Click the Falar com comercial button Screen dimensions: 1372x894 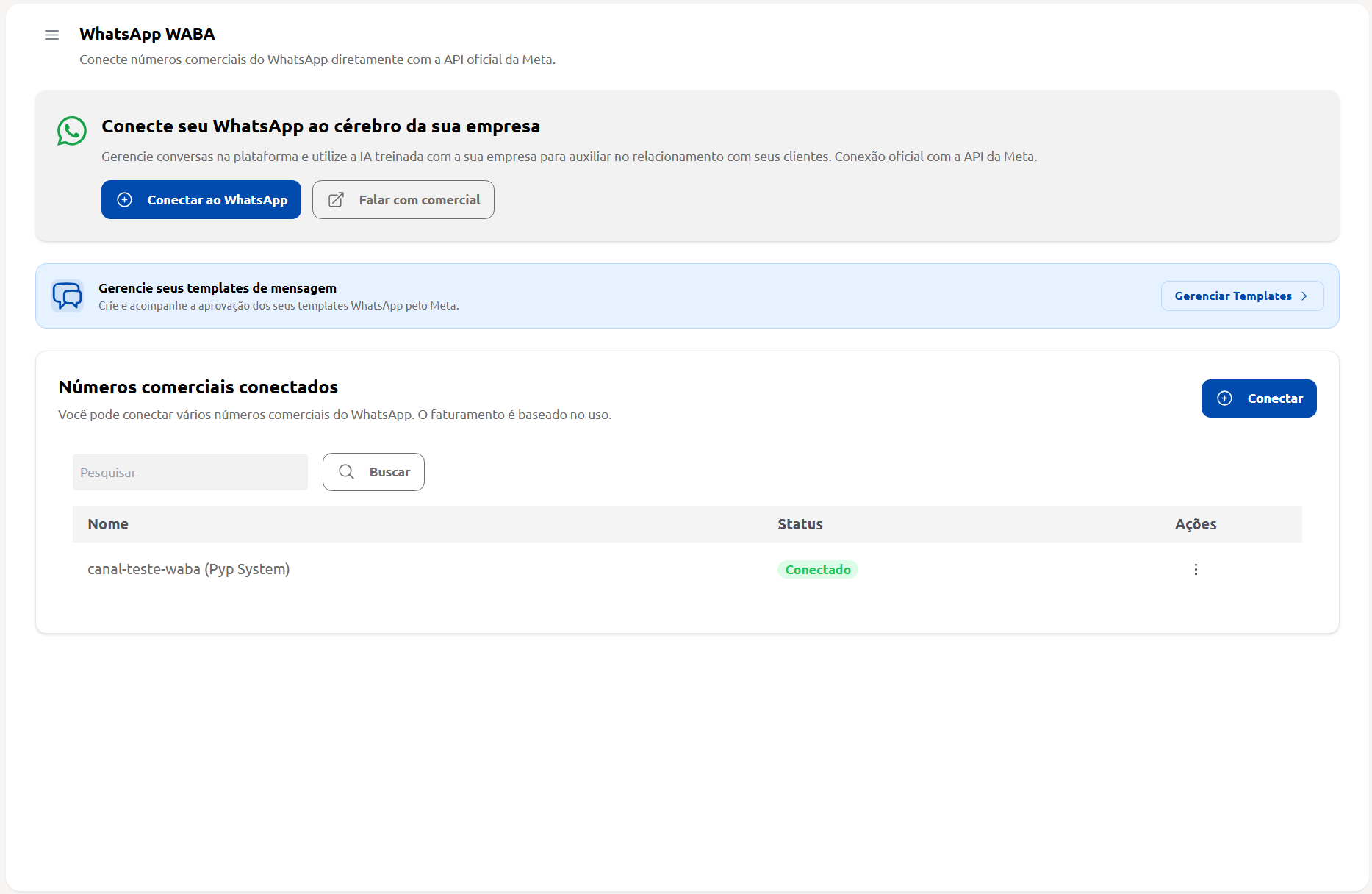pos(403,200)
